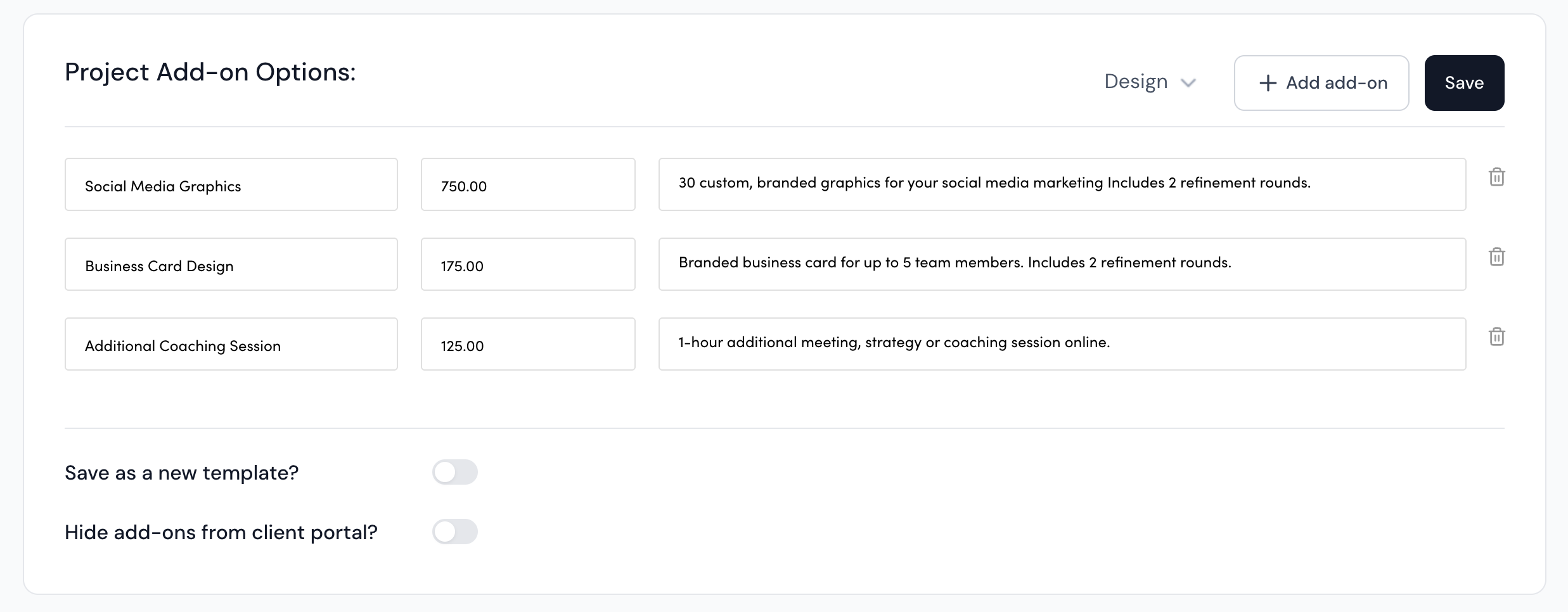The width and height of the screenshot is (1568, 612).
Task: Edit the Social Media Graphics name field
Action: tap(231, 185)
